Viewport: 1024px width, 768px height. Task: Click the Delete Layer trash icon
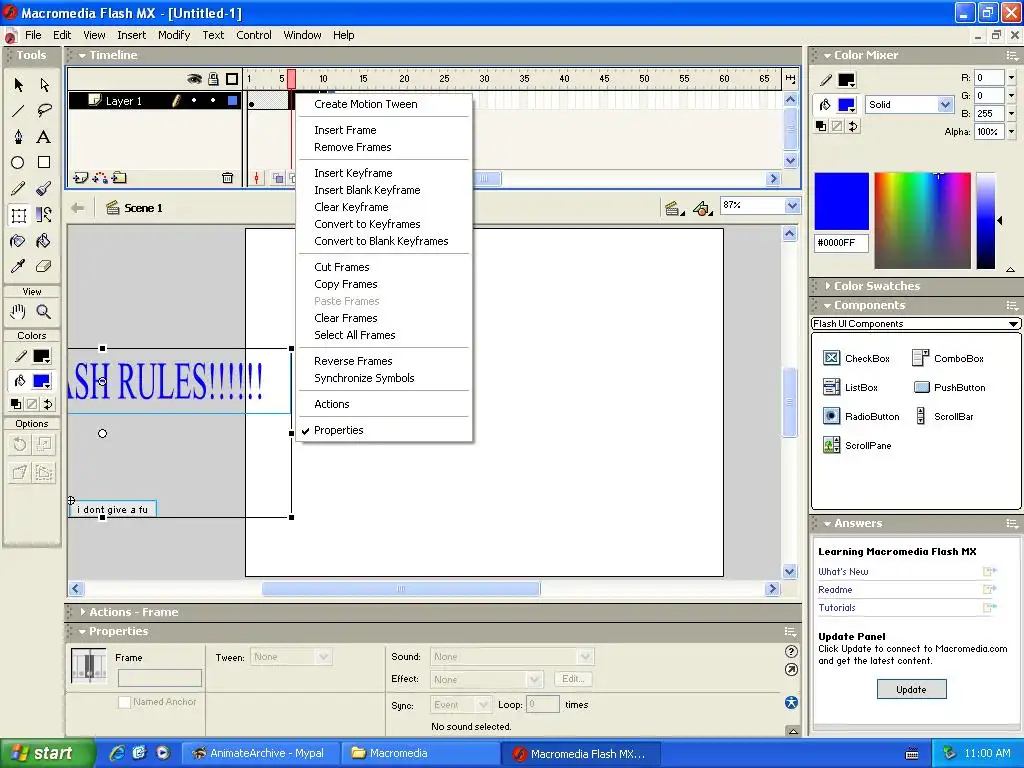(227, 178)
